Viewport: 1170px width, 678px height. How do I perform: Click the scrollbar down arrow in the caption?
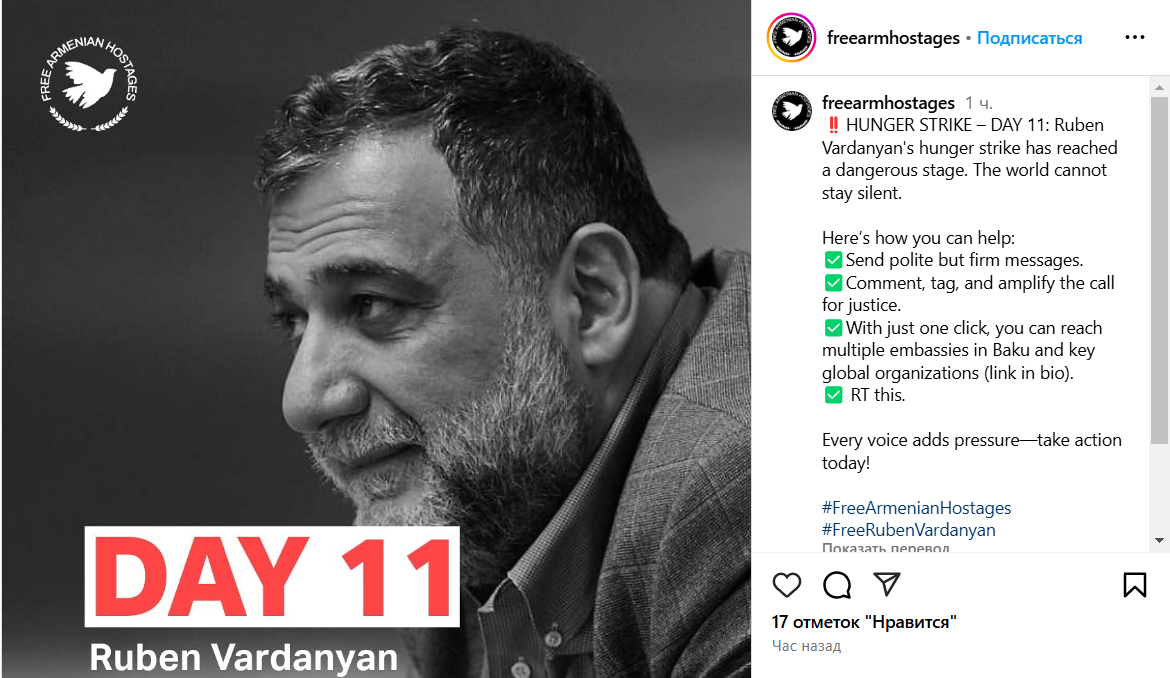pos(1159,540)
